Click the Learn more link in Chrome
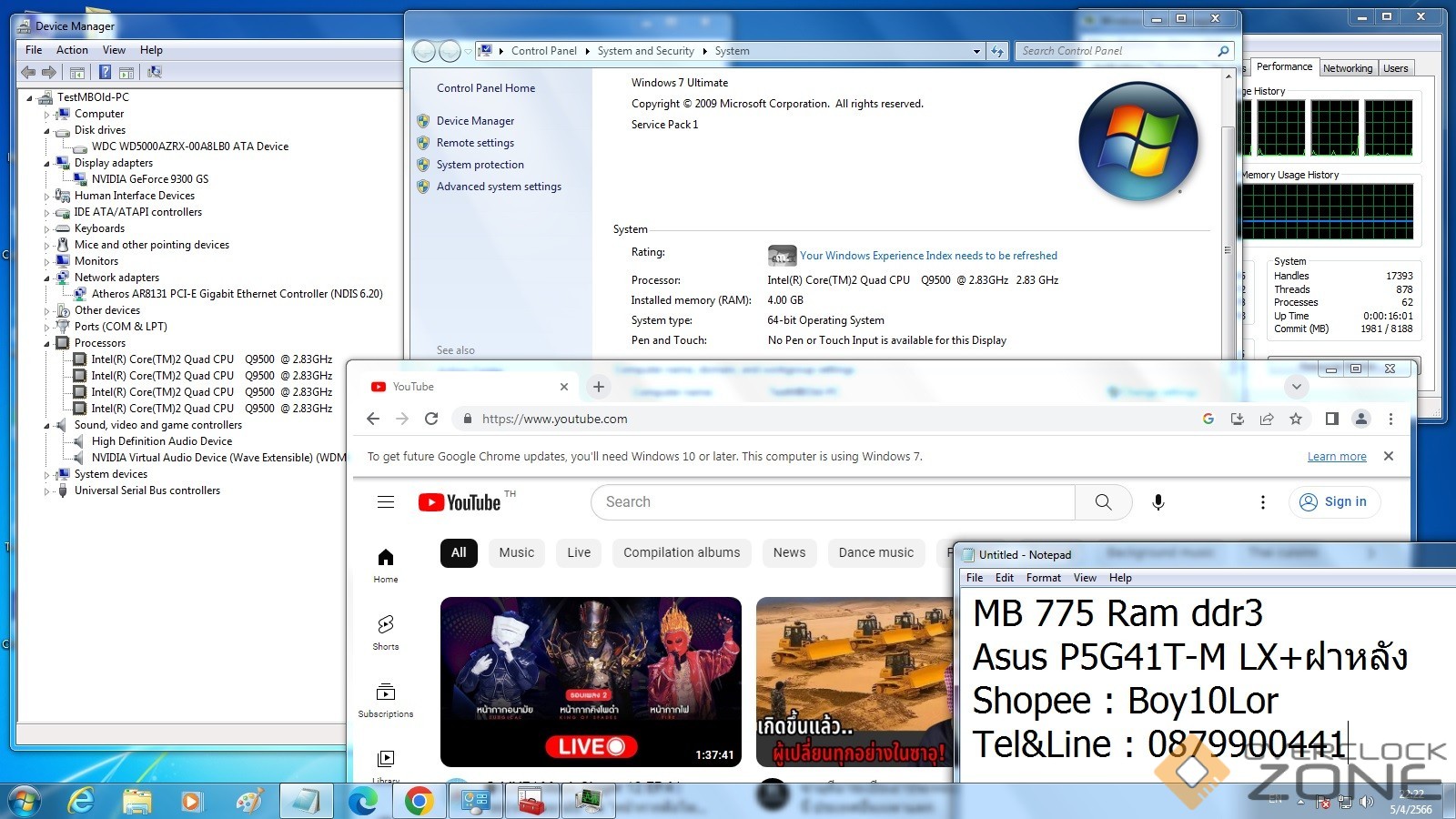The image size is (1456, 819). [1336, 457]
